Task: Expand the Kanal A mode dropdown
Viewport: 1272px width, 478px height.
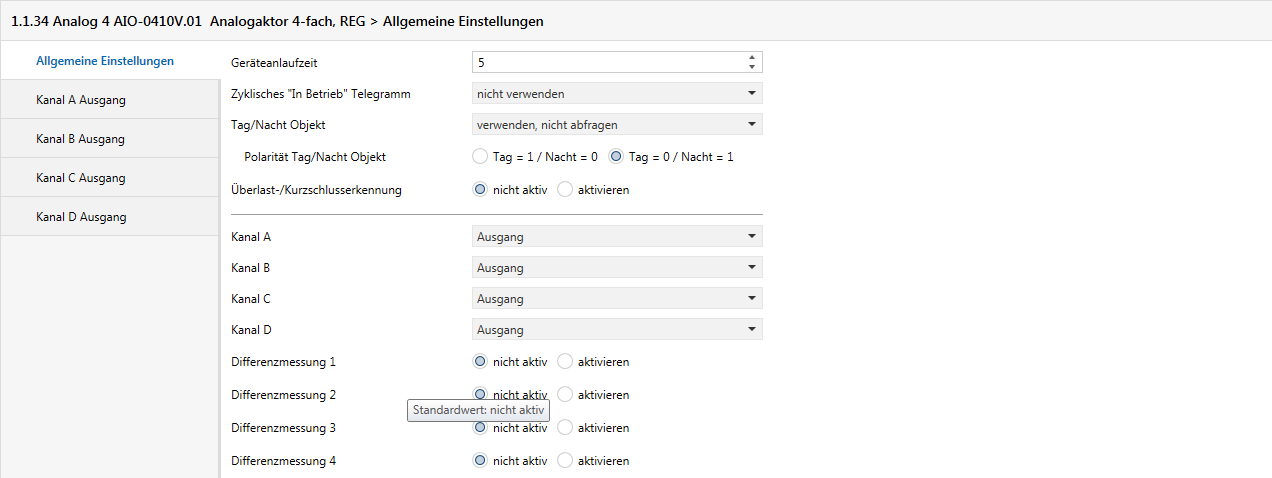Action: (617, 237)
